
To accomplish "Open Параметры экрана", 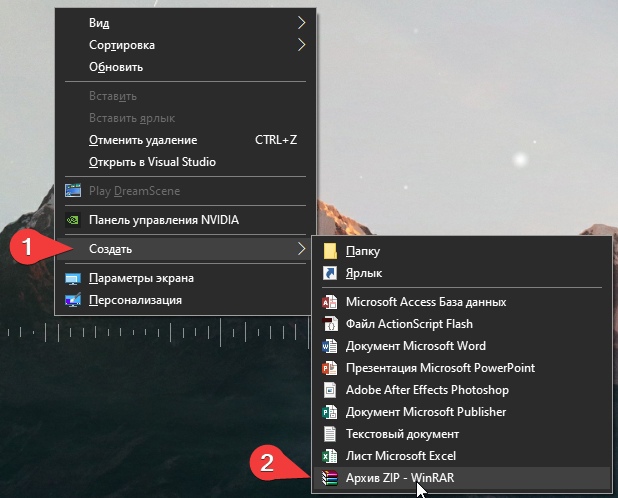I will (185, 278).
